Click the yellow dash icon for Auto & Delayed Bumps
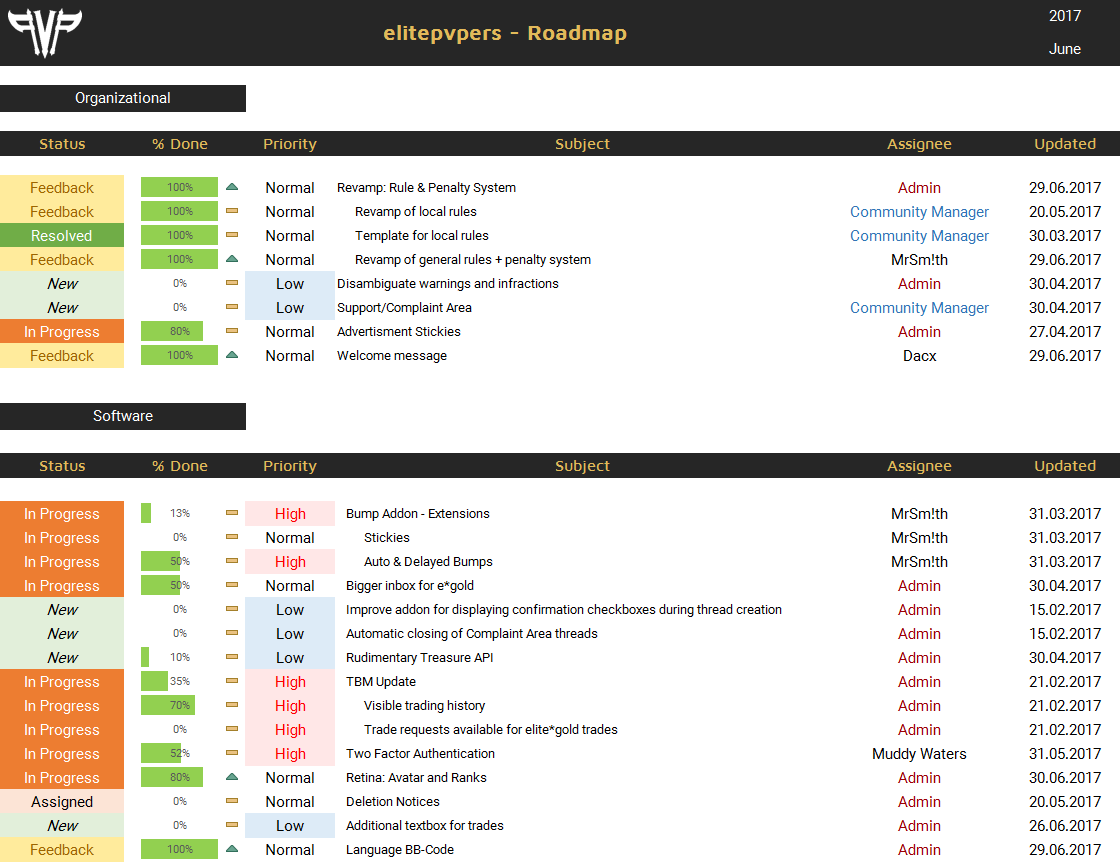Screen dimensions: 1120x862 point(231,561)
